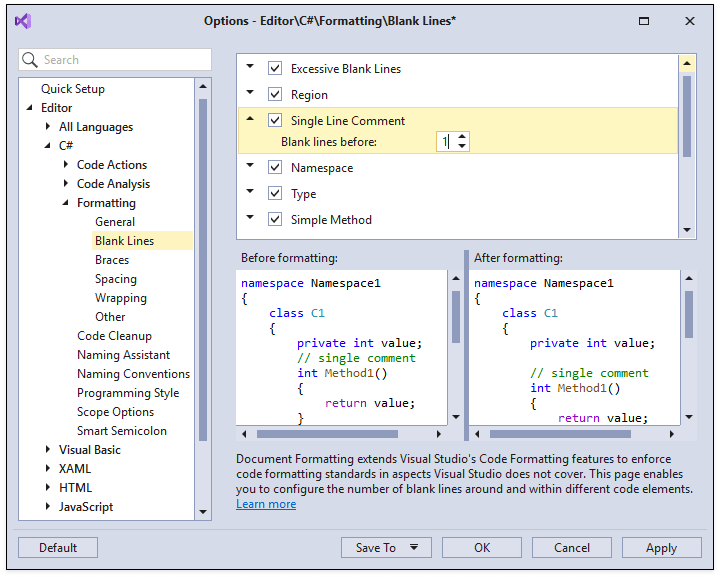The width and height of the screenshot is (720, 578).
Task: Click into the Search input field
Action: pos(124,60)
